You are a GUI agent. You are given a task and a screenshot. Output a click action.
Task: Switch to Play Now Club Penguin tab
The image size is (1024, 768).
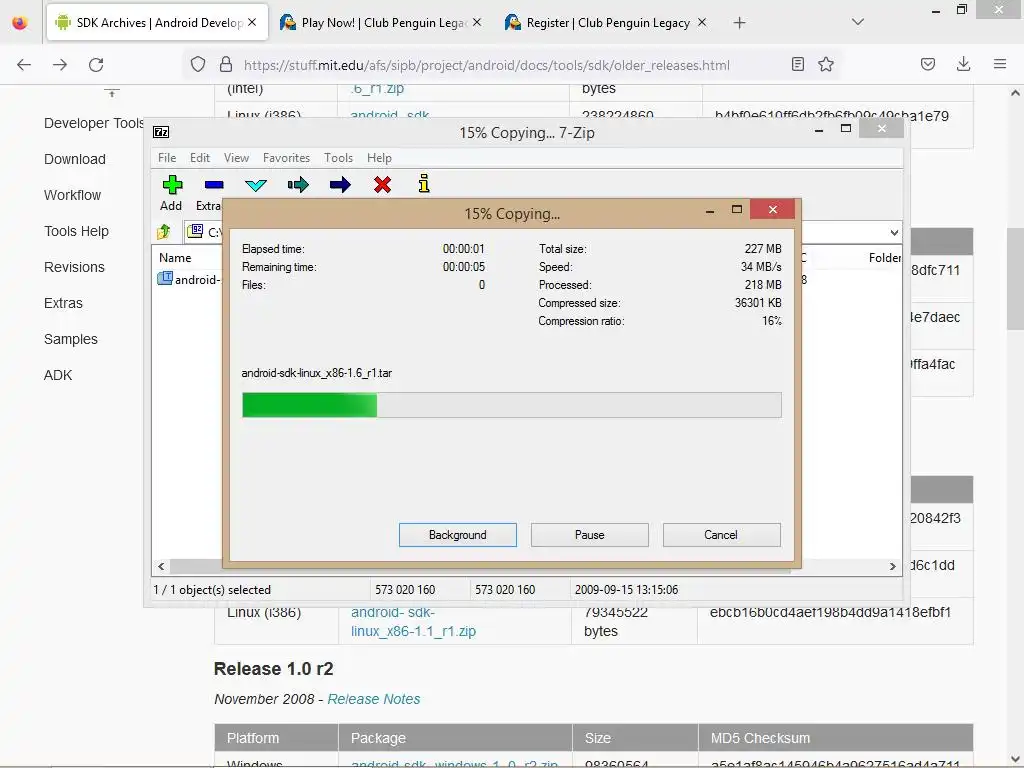coord(383,23)
